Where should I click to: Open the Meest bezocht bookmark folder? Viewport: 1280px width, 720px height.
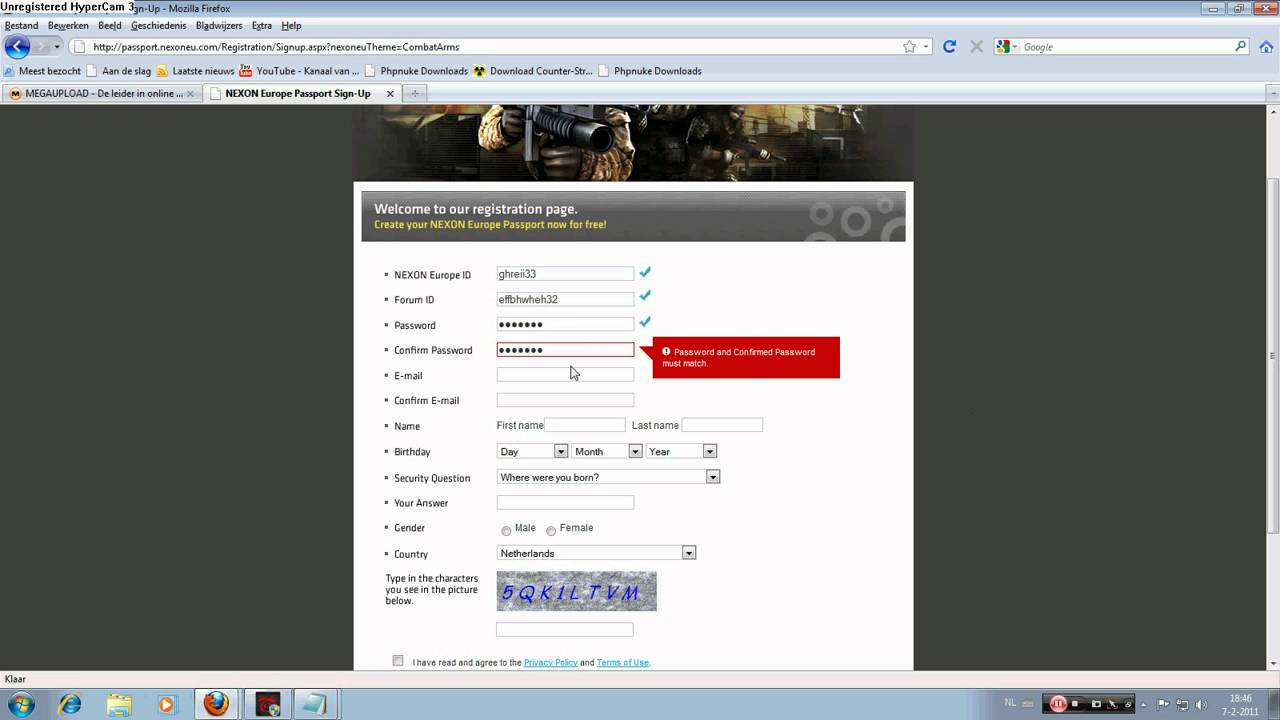point(42,71)
